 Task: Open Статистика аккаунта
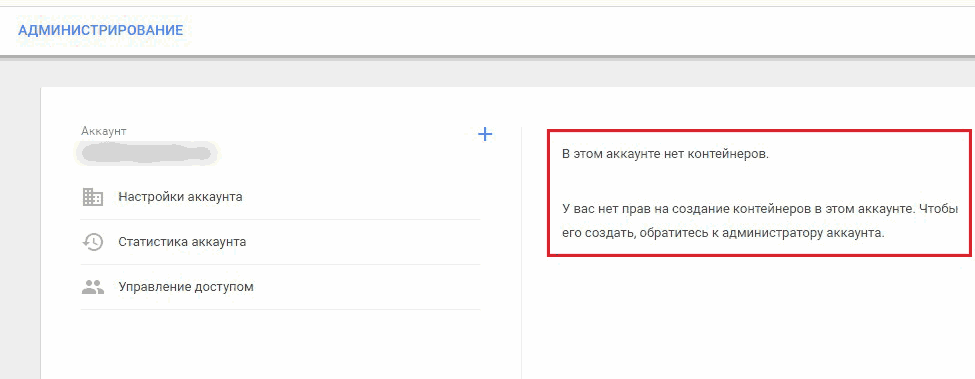click(182, 242)
